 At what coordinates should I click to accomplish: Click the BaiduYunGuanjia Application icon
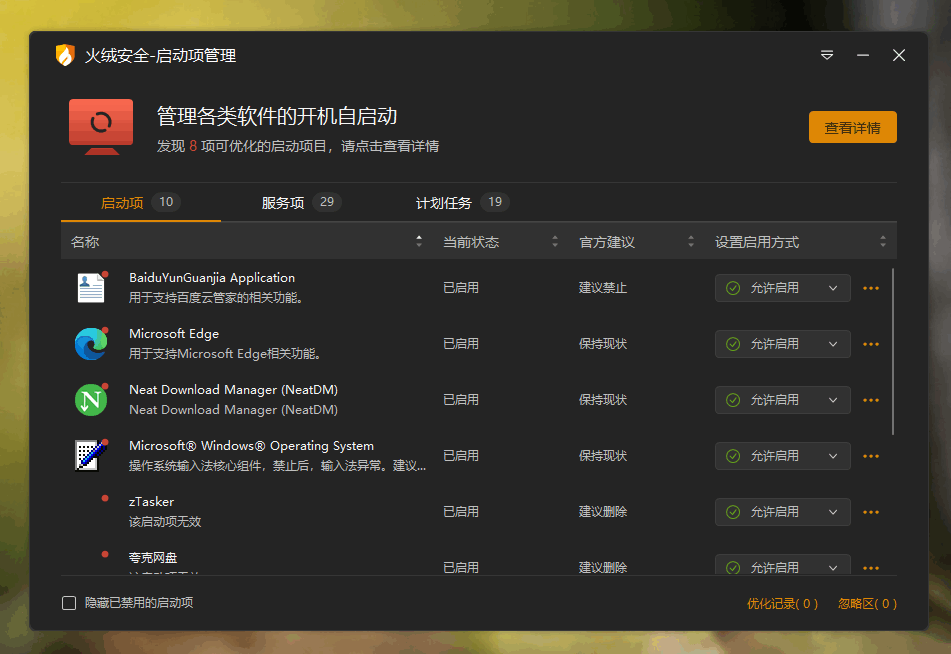click(x=90, y=288)
